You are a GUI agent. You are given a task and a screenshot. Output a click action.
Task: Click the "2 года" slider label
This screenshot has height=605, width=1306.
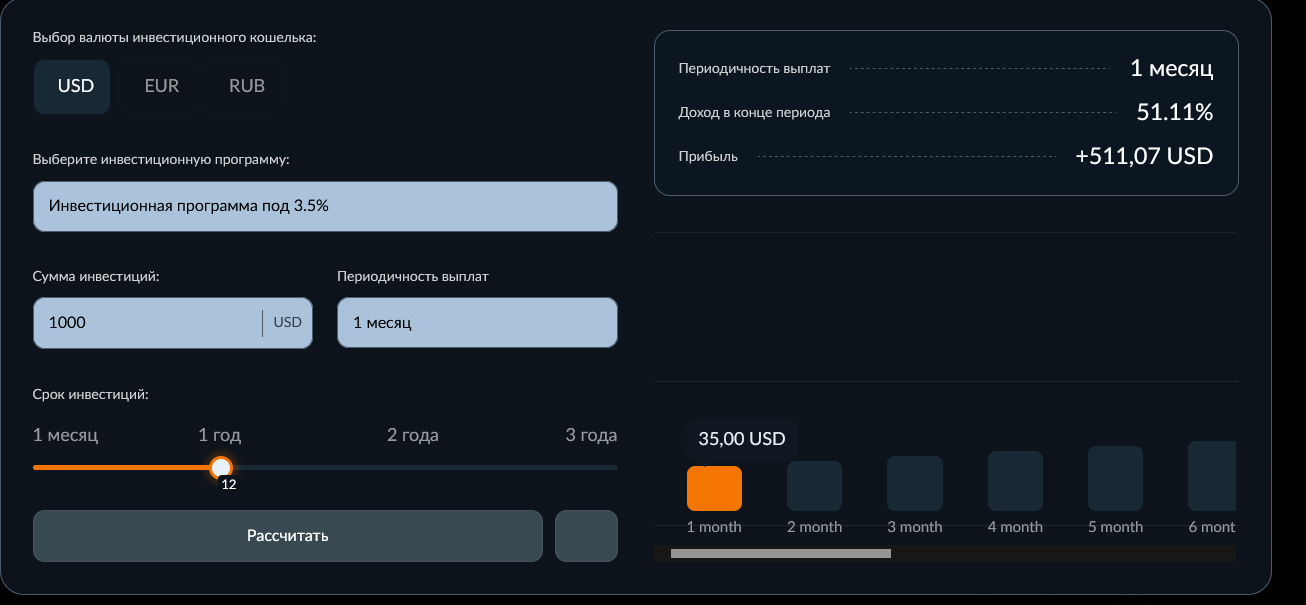pyautogui.click(x=412, y=435)
